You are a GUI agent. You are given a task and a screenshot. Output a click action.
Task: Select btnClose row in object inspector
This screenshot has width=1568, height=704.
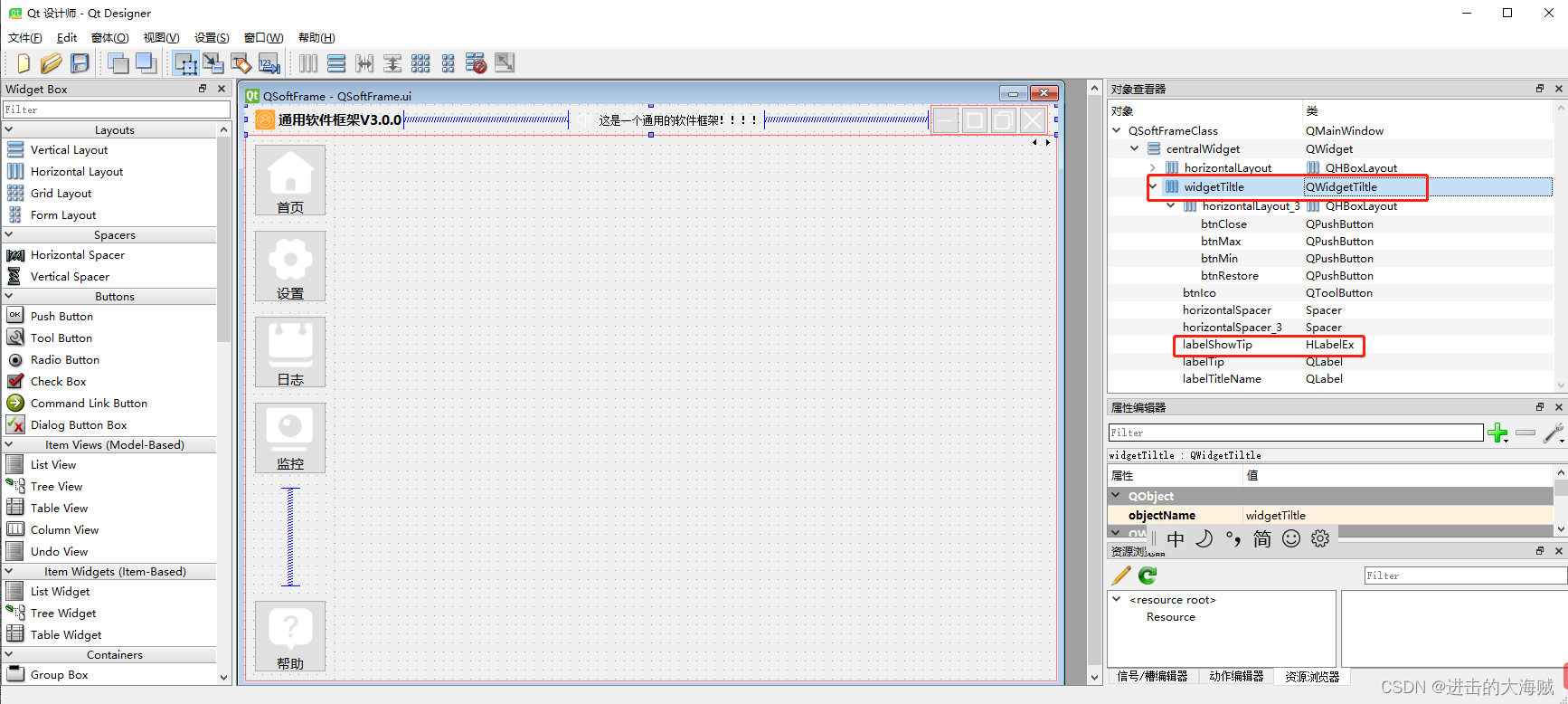coord(1331,224)
